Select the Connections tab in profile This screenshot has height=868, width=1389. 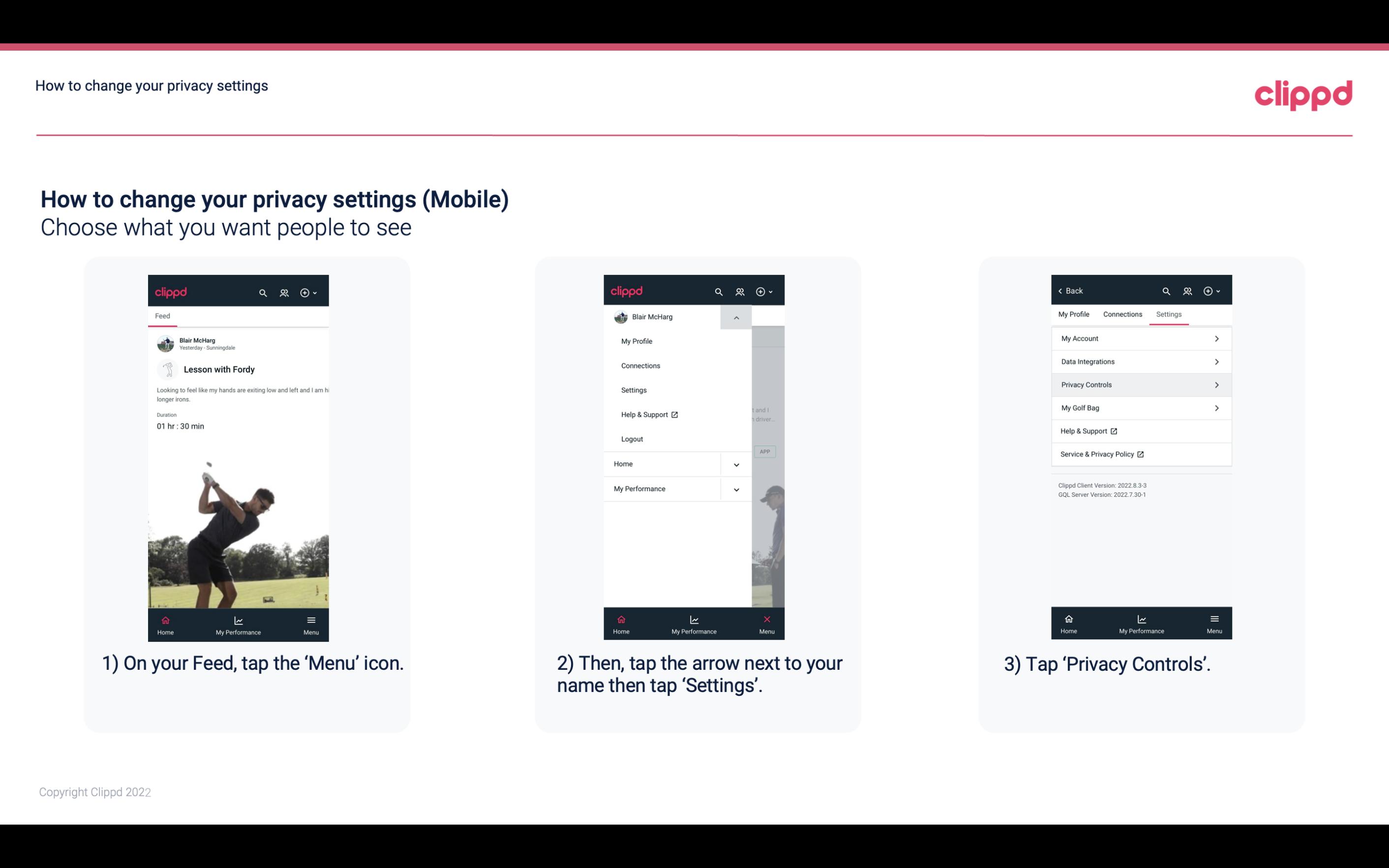click(1121, 314)
